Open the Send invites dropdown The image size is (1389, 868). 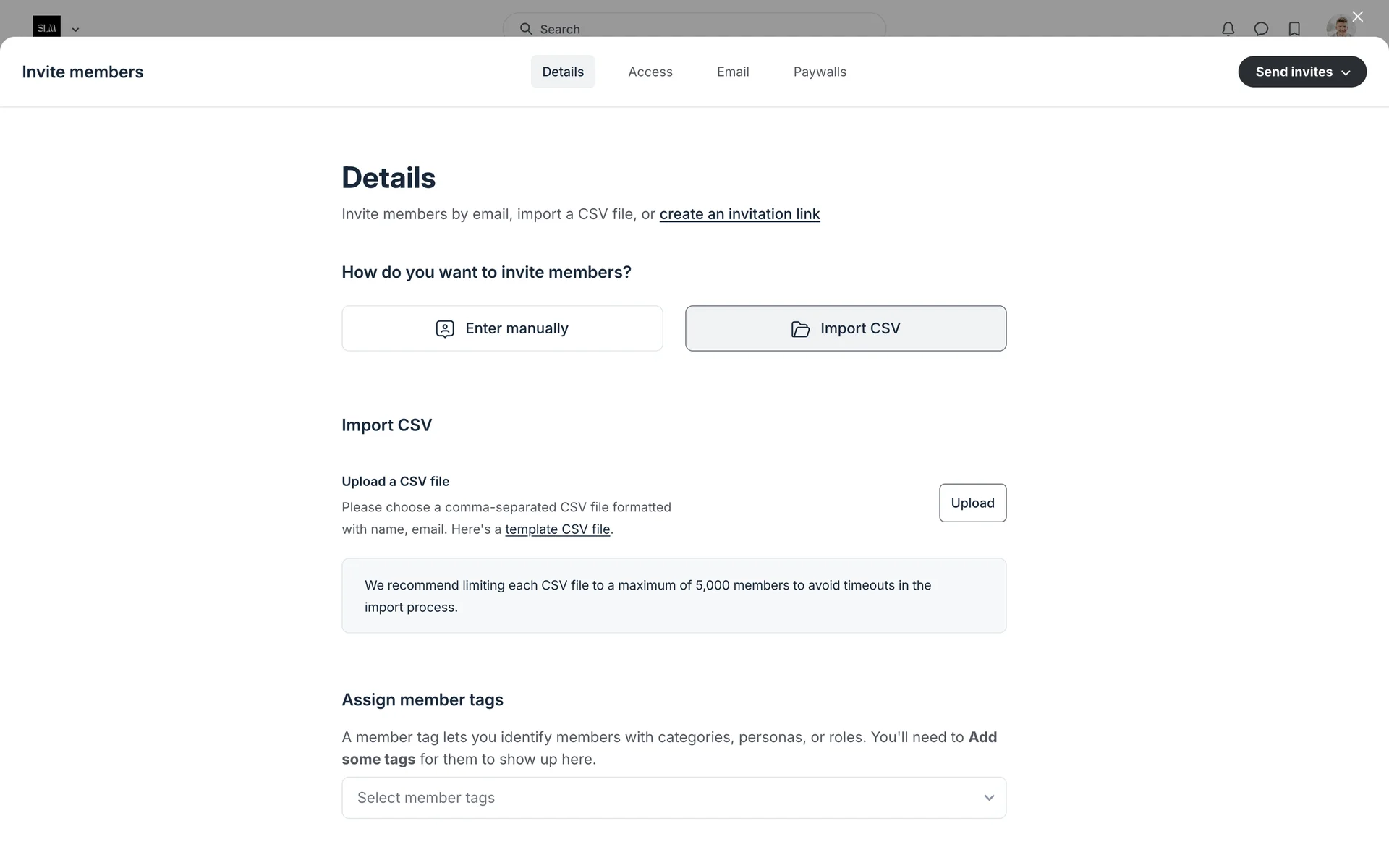tap(1301, 72)
